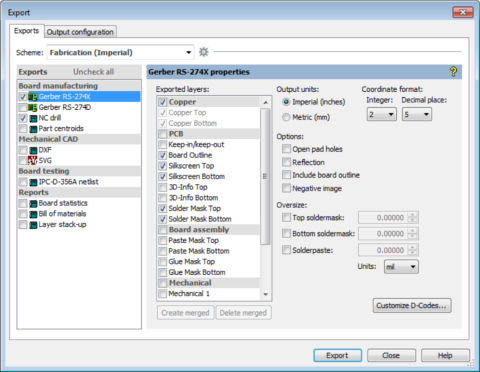Open scheme settings gear icon
The width and height of the screenshot is (480, 372).
pos(203,52)
